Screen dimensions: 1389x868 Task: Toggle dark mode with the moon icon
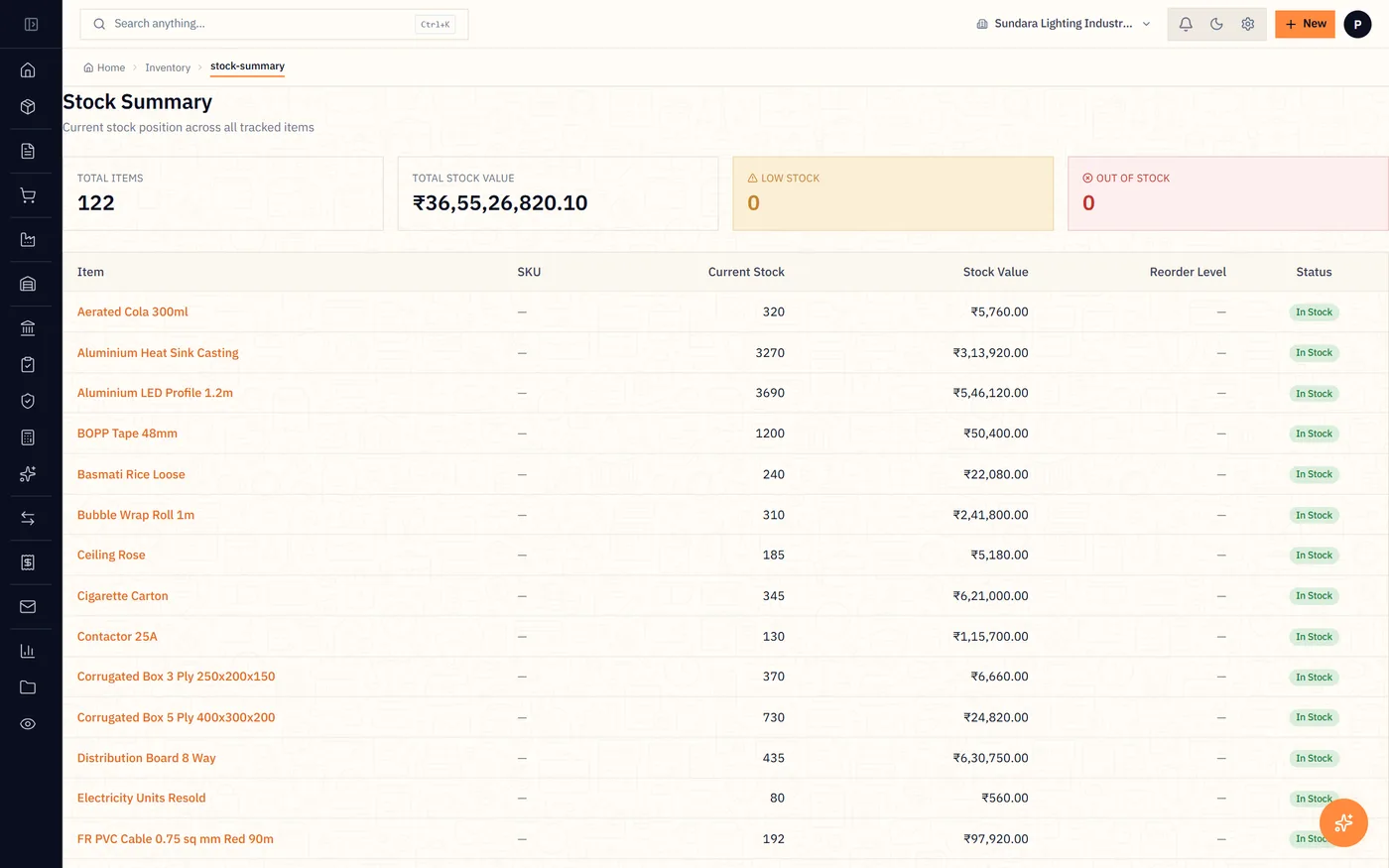click(1216, 24)
